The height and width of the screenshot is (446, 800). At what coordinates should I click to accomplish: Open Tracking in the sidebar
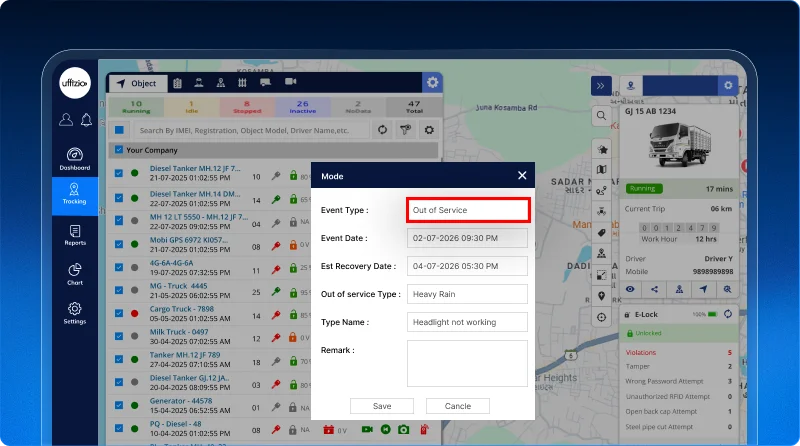tap(74, 194)
